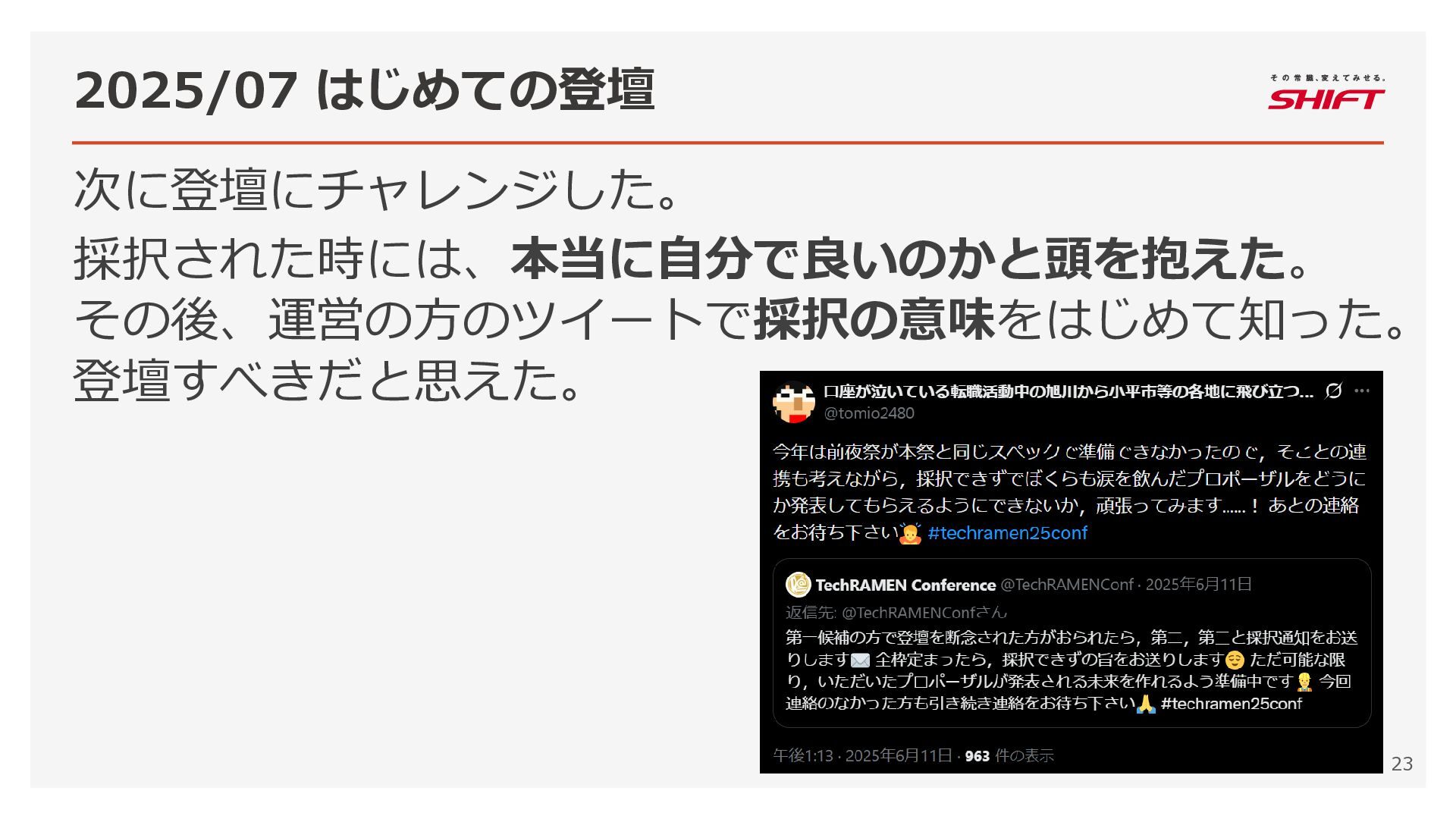Viewport: 1456px width, 819px height.
Task: Open the @tomio2480 handle
Action: 869,413
